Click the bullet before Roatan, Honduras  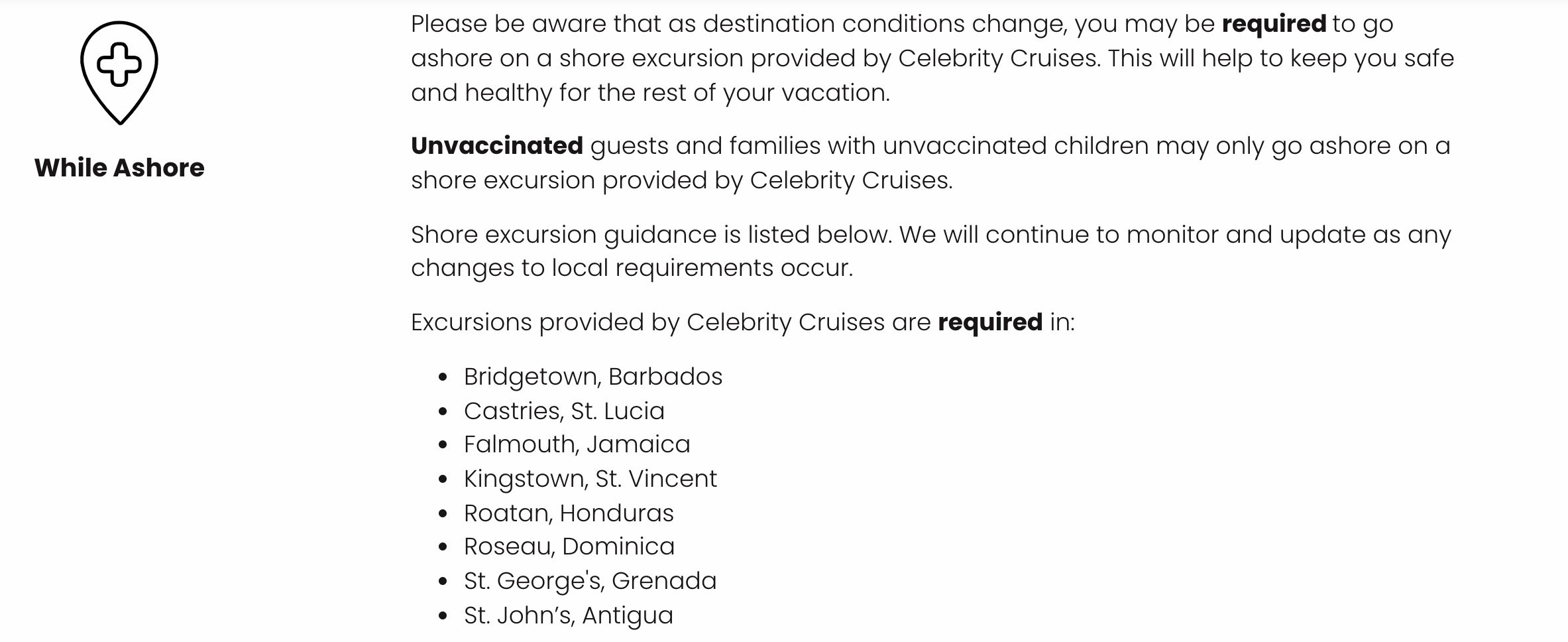443,515
